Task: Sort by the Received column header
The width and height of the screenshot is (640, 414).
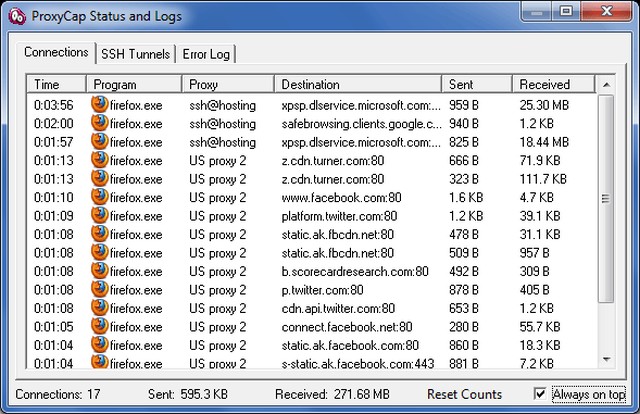Action: point(553,84)
